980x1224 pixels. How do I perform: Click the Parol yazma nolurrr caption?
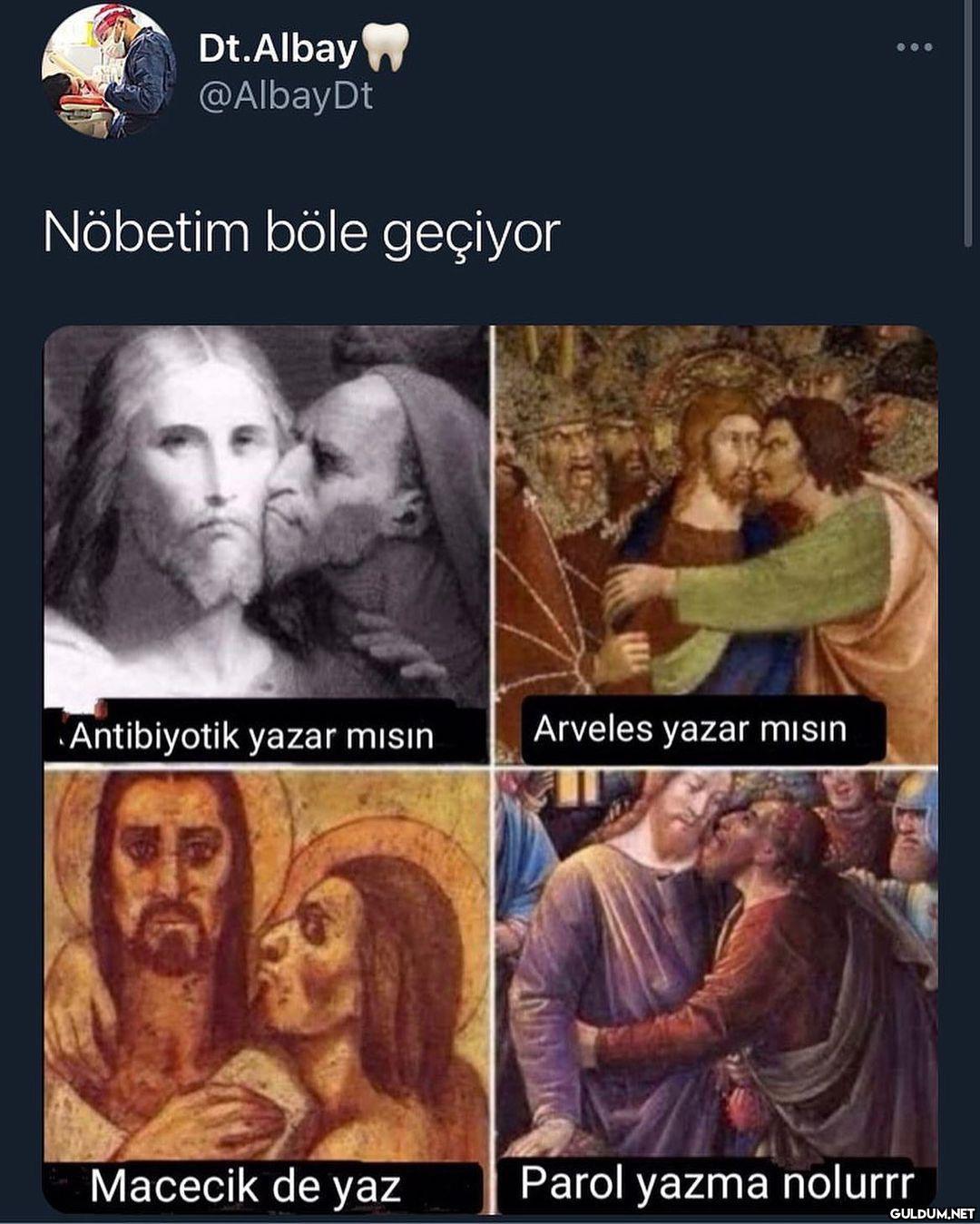717,1182
